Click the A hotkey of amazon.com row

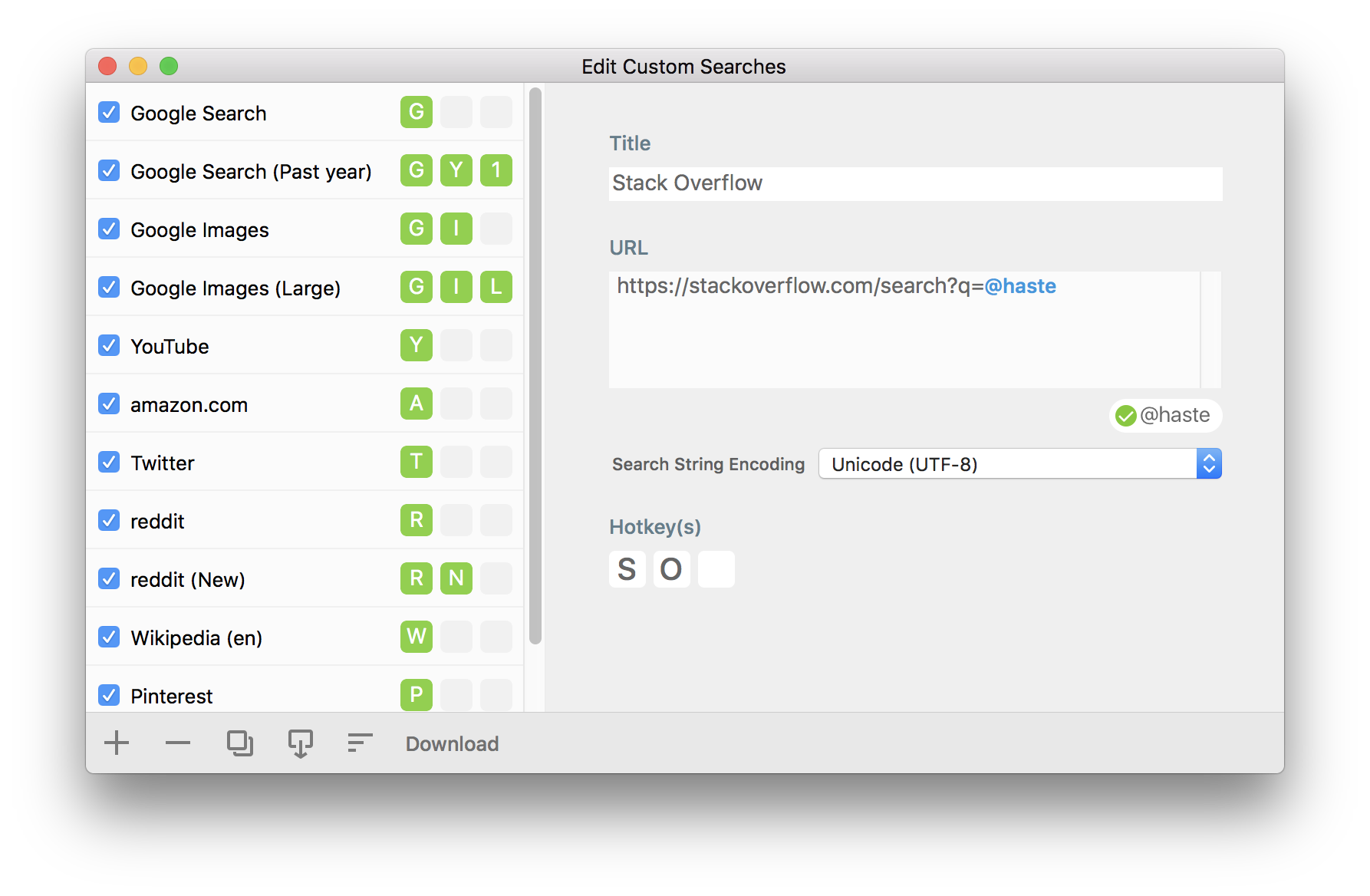tap(417, 404)
